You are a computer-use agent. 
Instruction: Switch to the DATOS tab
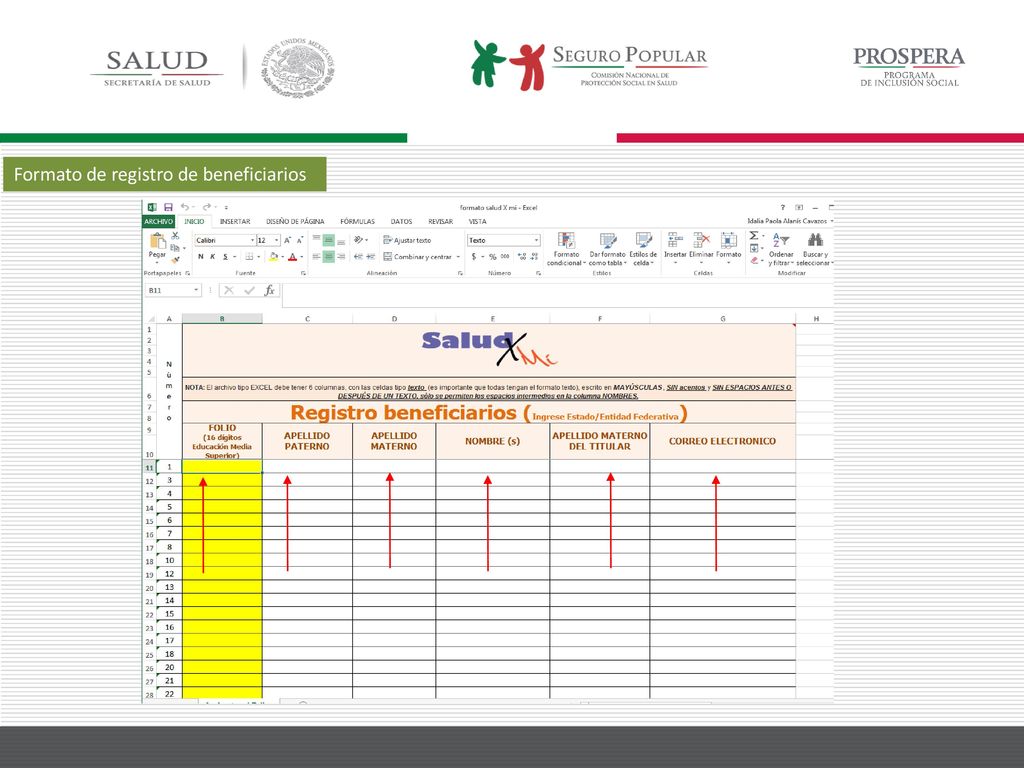click(401, 221)
